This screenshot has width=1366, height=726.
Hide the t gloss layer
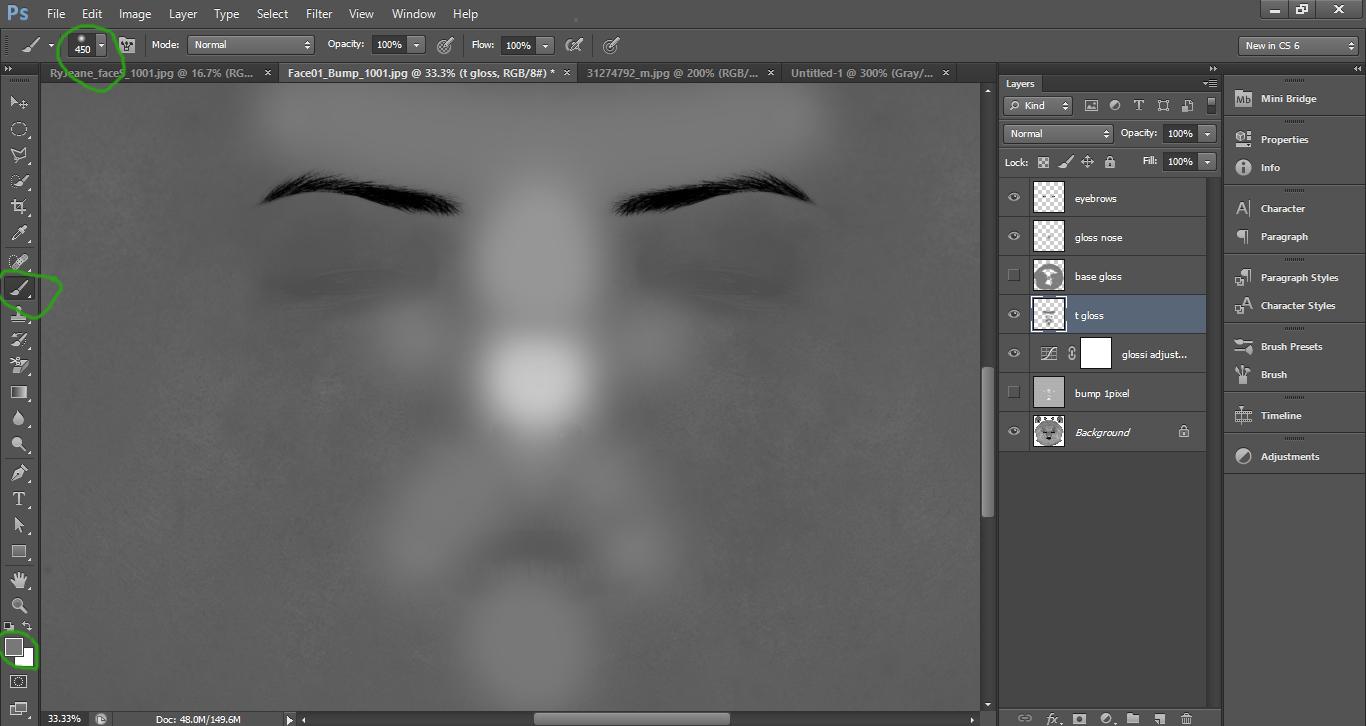tap(1014, 315)
